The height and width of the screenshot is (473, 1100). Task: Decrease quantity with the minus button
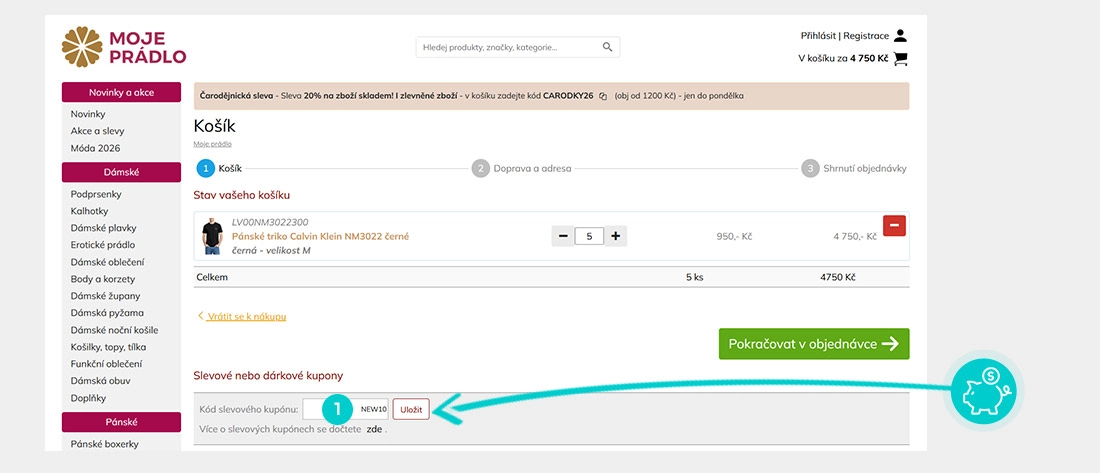[x=563, y=236]
